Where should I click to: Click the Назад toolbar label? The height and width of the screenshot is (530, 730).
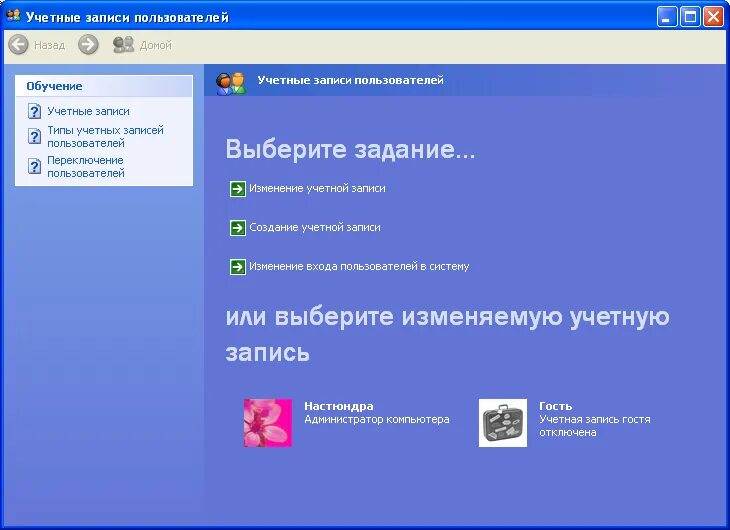coord(49,45)
